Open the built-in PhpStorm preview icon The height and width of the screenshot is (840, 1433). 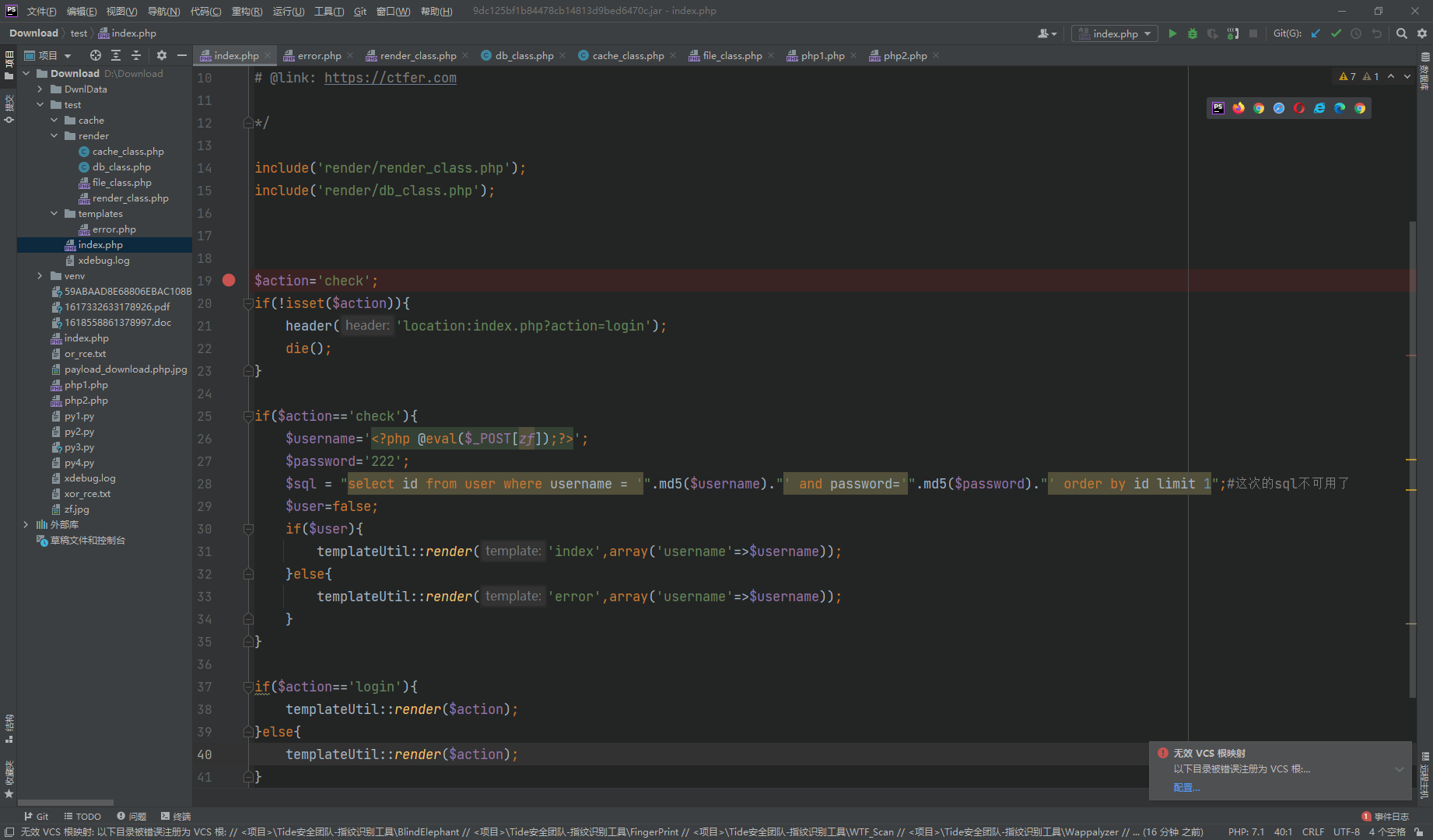1218,108
